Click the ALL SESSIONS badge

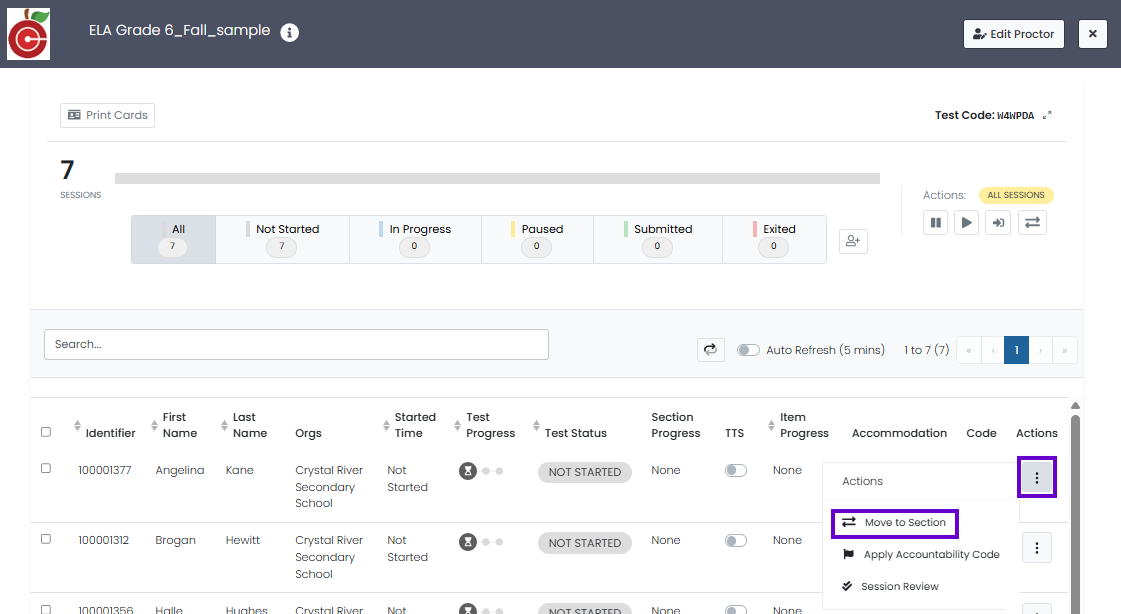point(1016,195)
